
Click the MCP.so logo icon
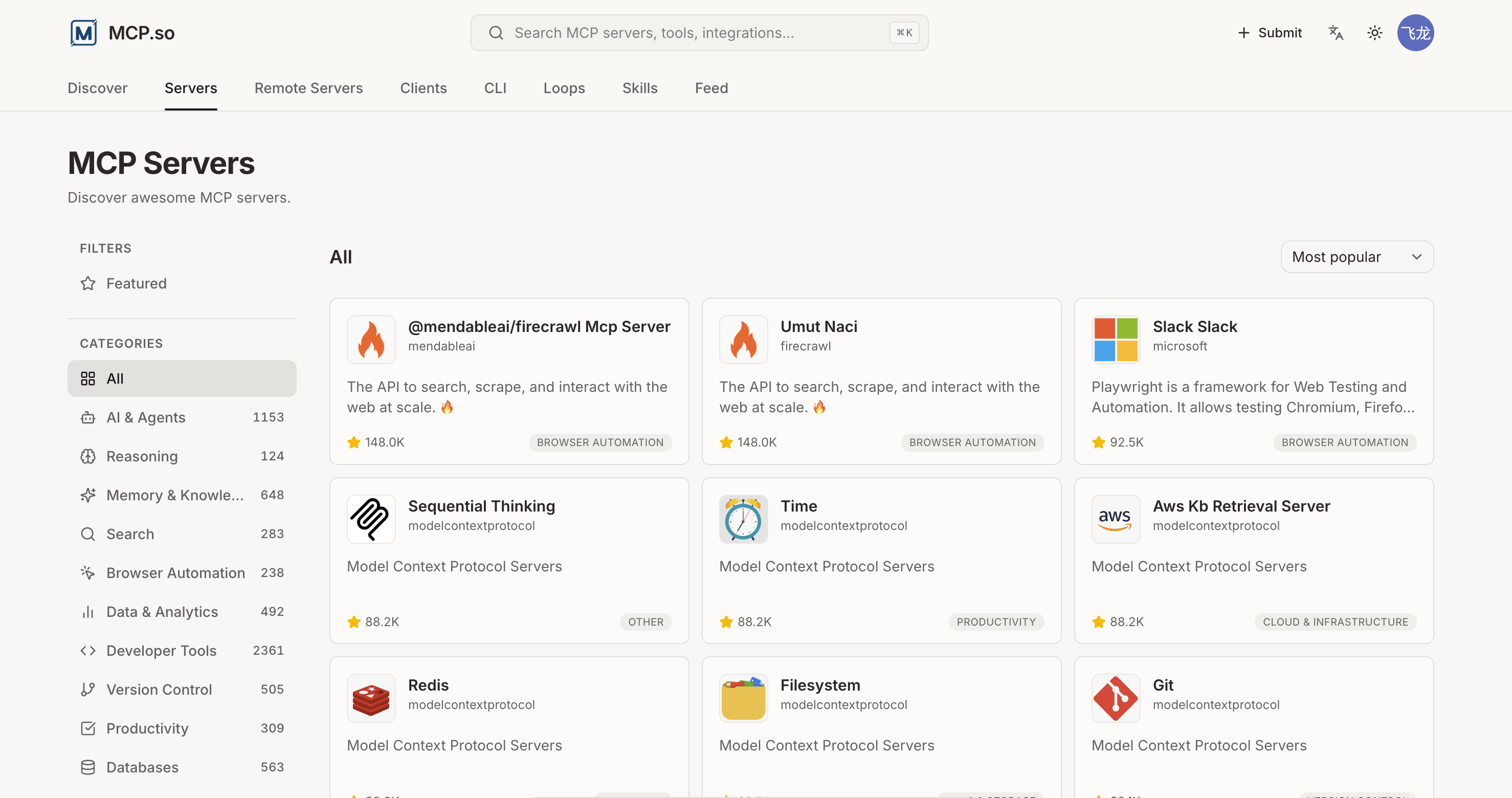83,33
